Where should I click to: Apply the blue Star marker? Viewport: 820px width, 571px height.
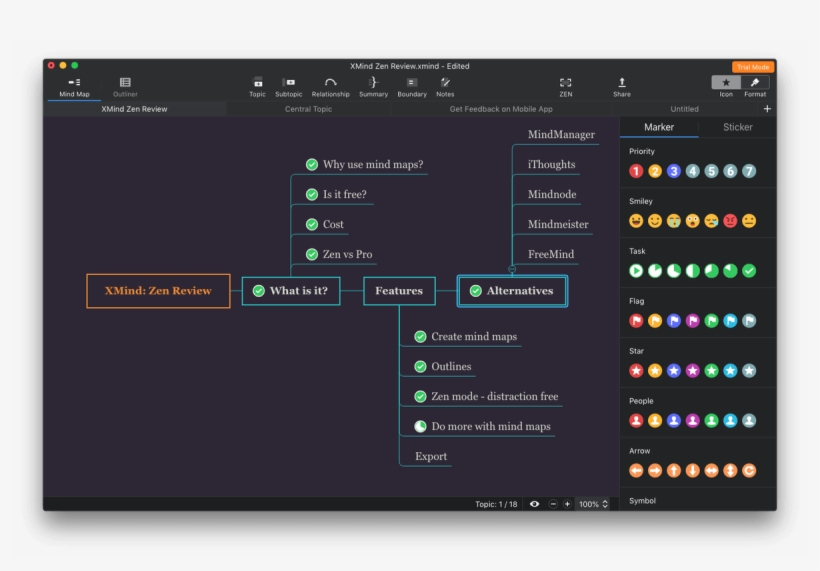pyautogui.click(x=674, y=371)
